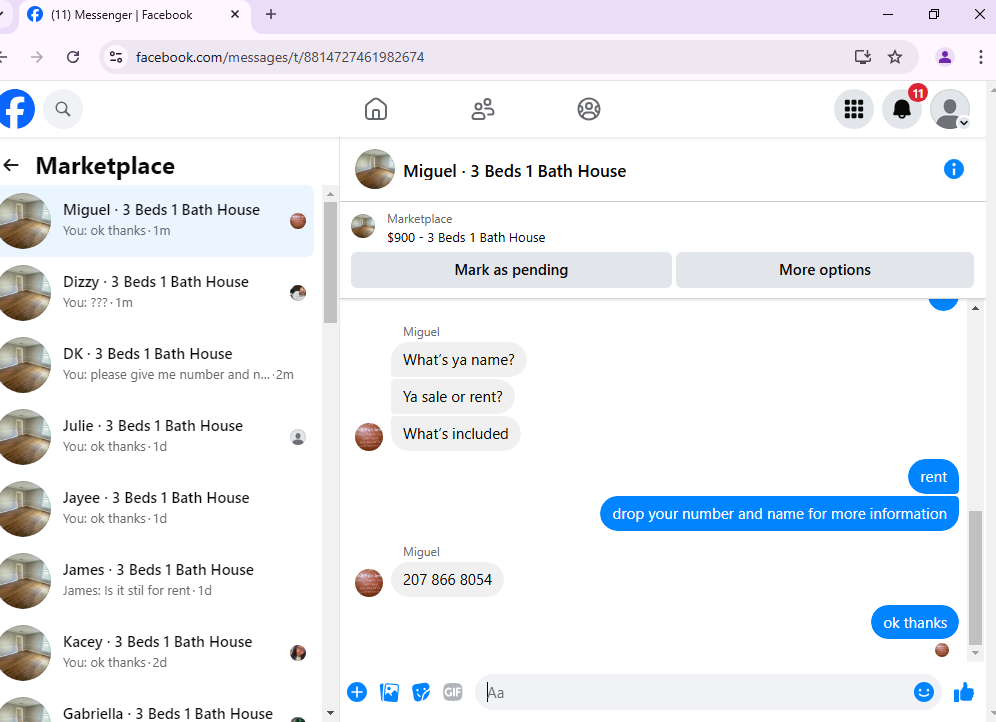Open the Groups icon in top navigation

point(589,109)
